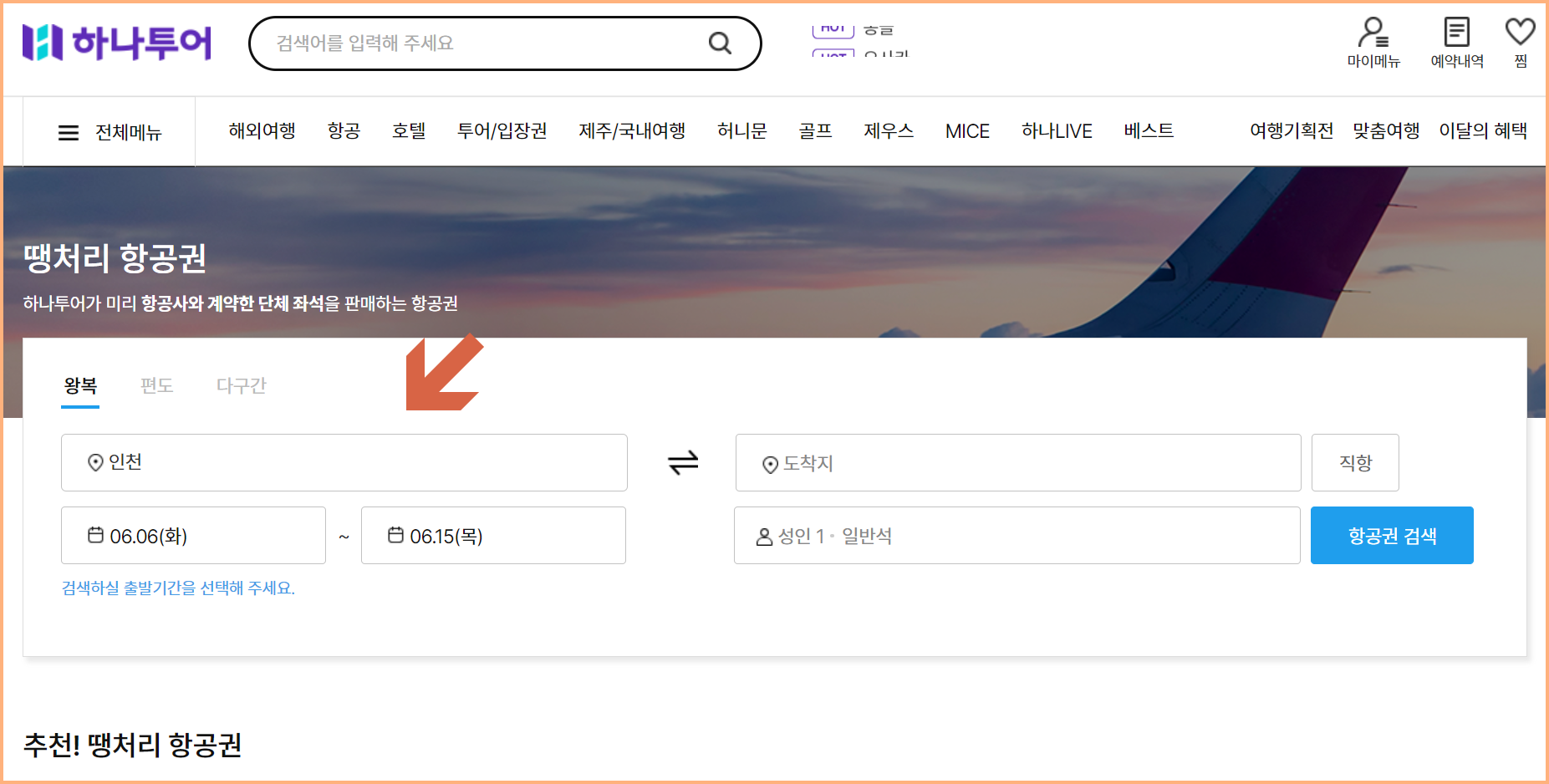Open 하나LIVE menu
Image resolution: width=1549 pixels, height=784 pixels.
(x=1057, y=131)
